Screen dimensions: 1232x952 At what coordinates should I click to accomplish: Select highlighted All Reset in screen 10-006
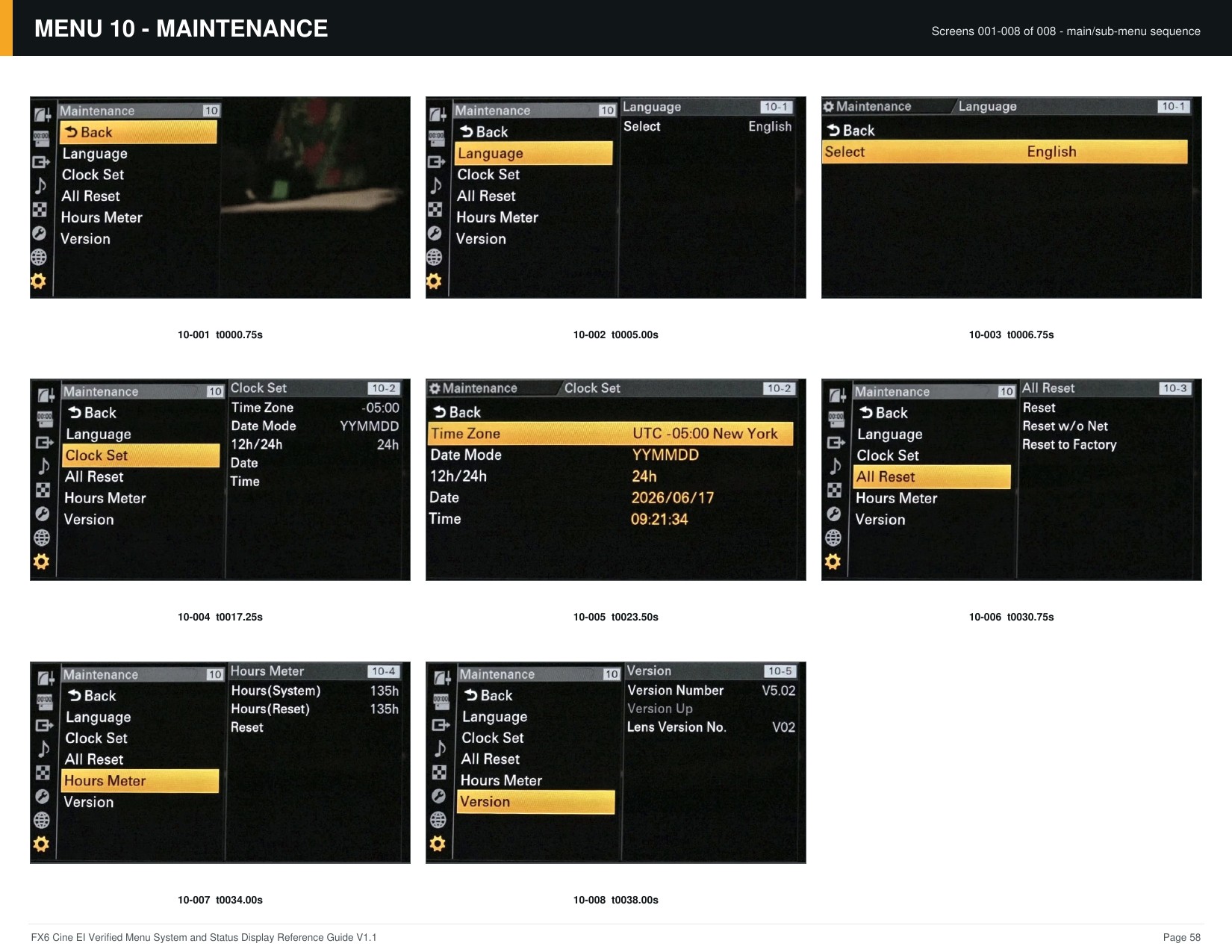point(932,477)
